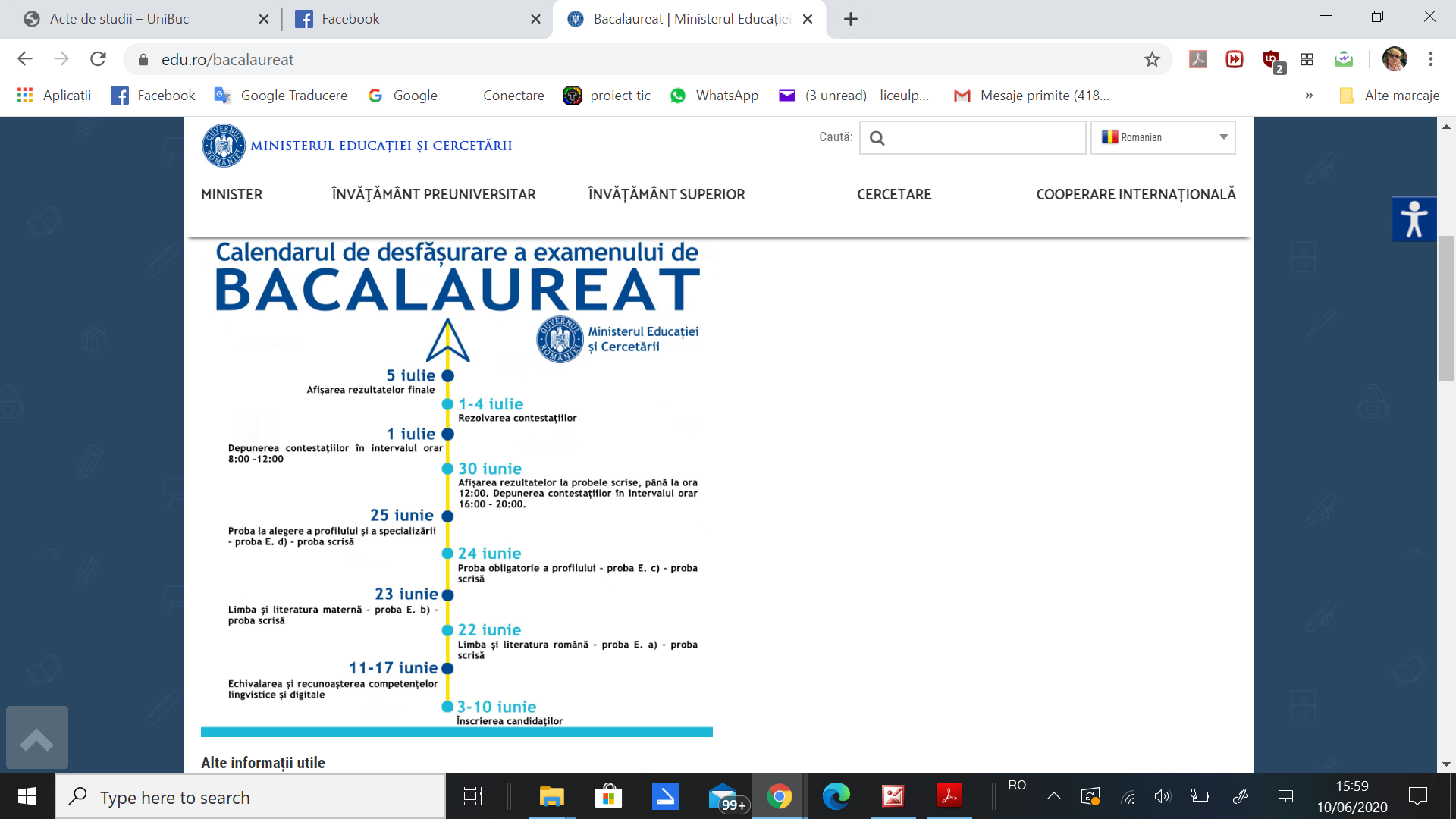The width and height of the screenshot is (1456, 819).
Task: Click the browser forward arrow
Action: 61,59
